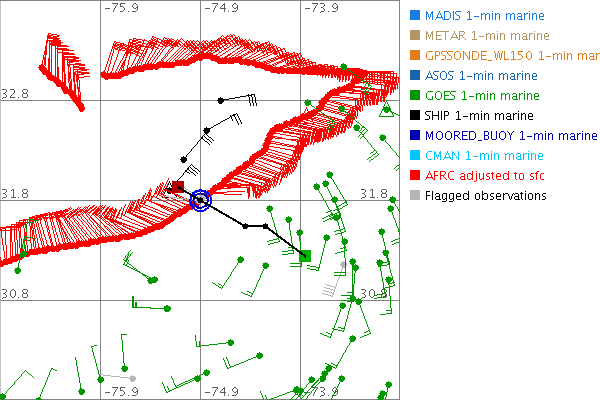The image size is (600, 400).
Task: Select Flagged observations legend label
Action: 485,195
